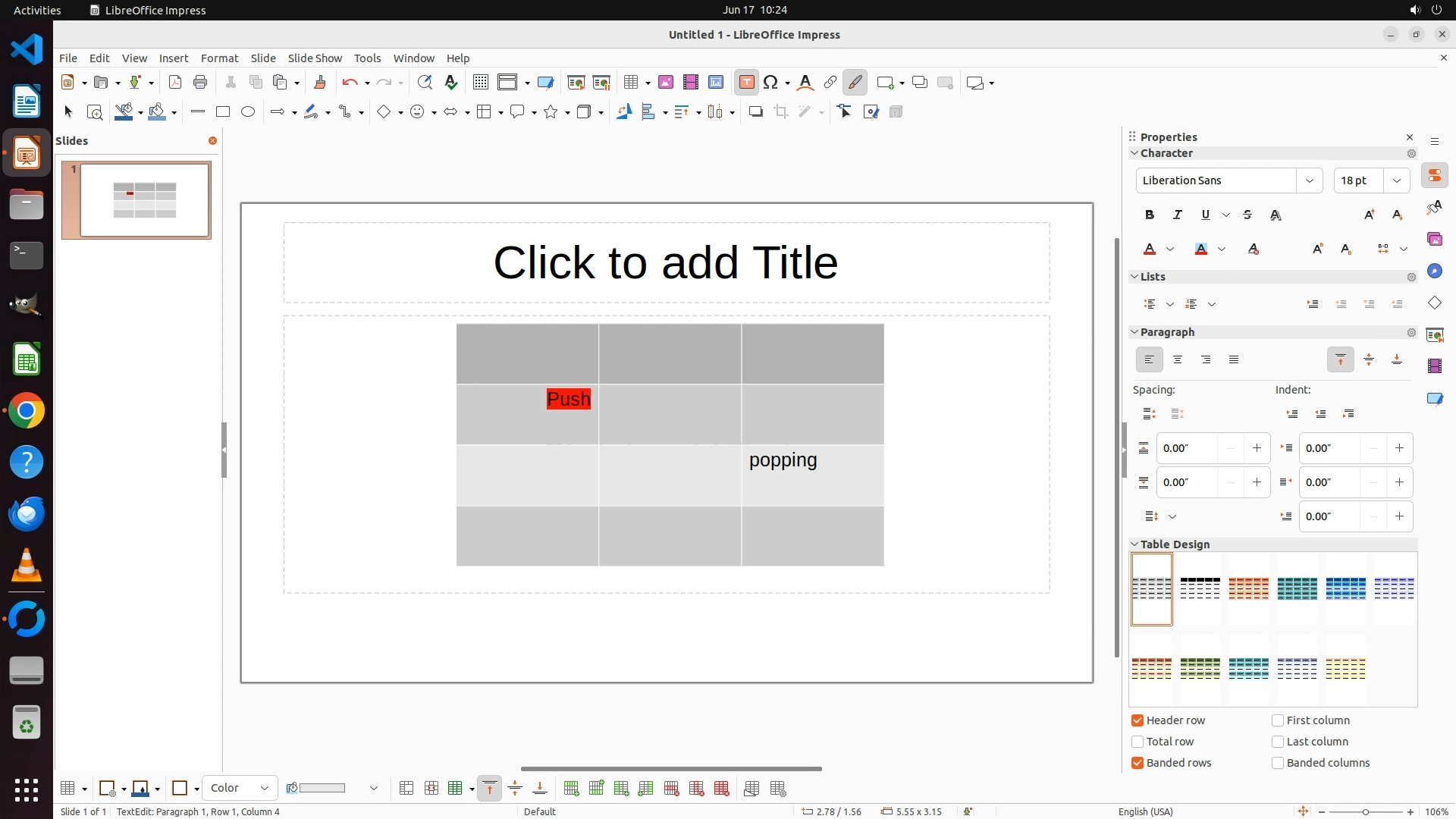This screenshot has height=819, width=1456.
Task: Collapse the Table Design section
Action: (1135, 544)
